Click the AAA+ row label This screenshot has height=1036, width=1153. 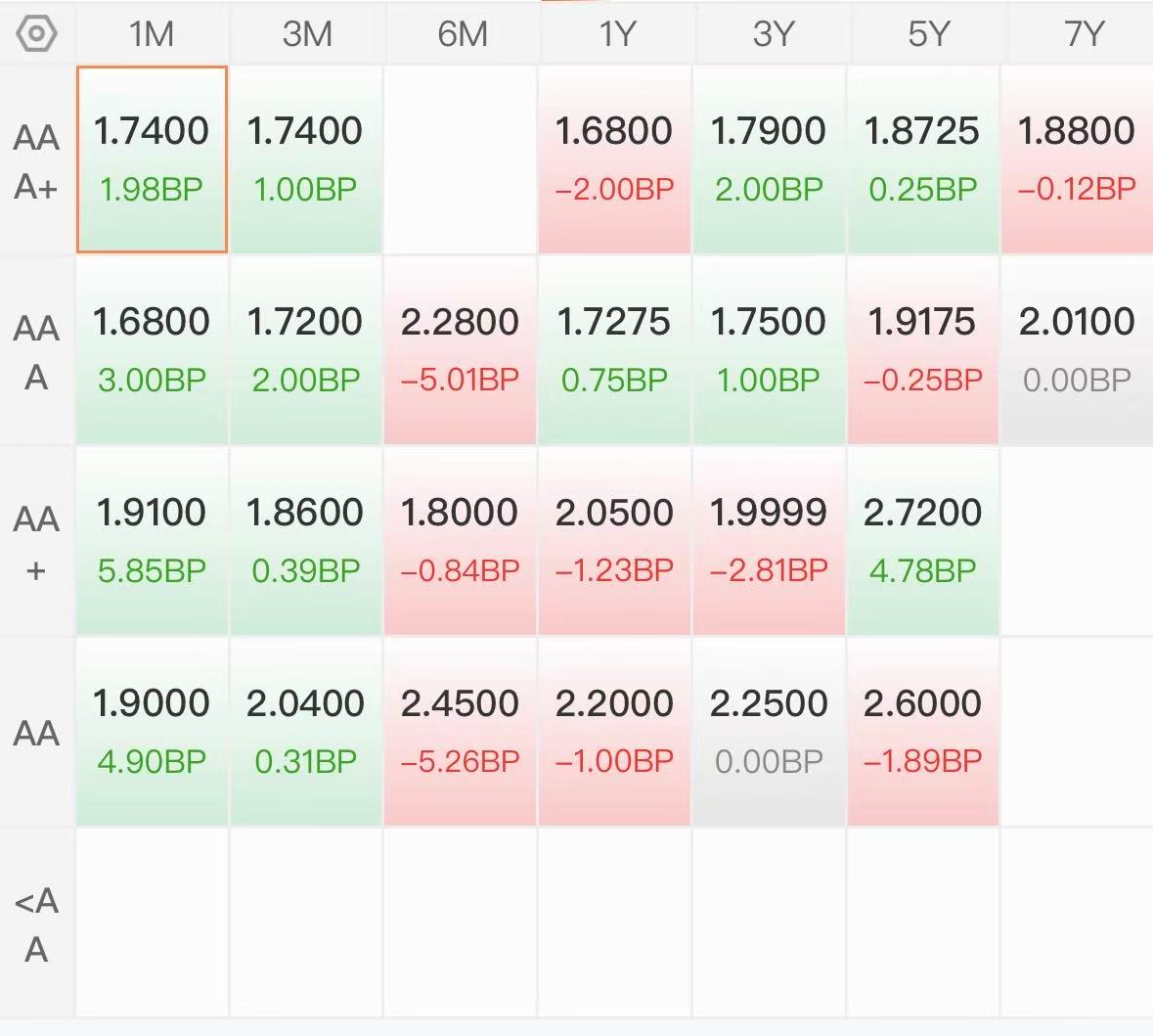(36, 161)
